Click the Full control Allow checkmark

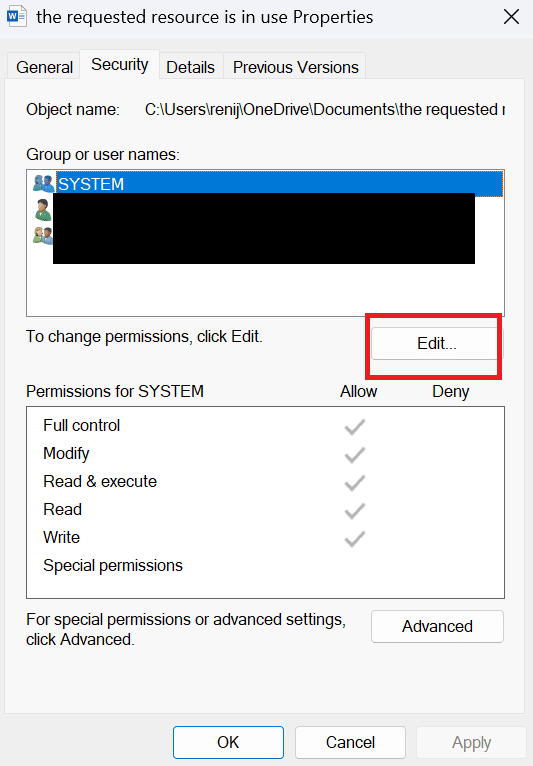coord(355,426)
